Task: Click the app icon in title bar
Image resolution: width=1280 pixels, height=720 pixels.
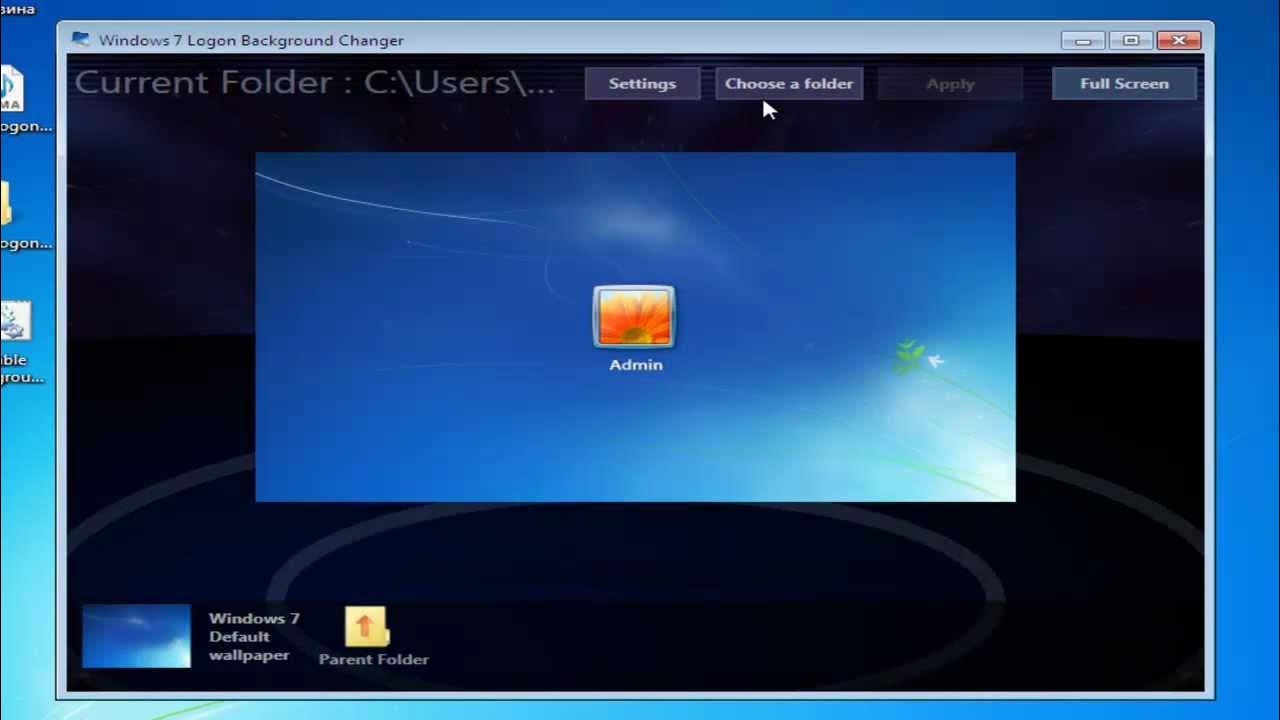Action: point(80,40)
